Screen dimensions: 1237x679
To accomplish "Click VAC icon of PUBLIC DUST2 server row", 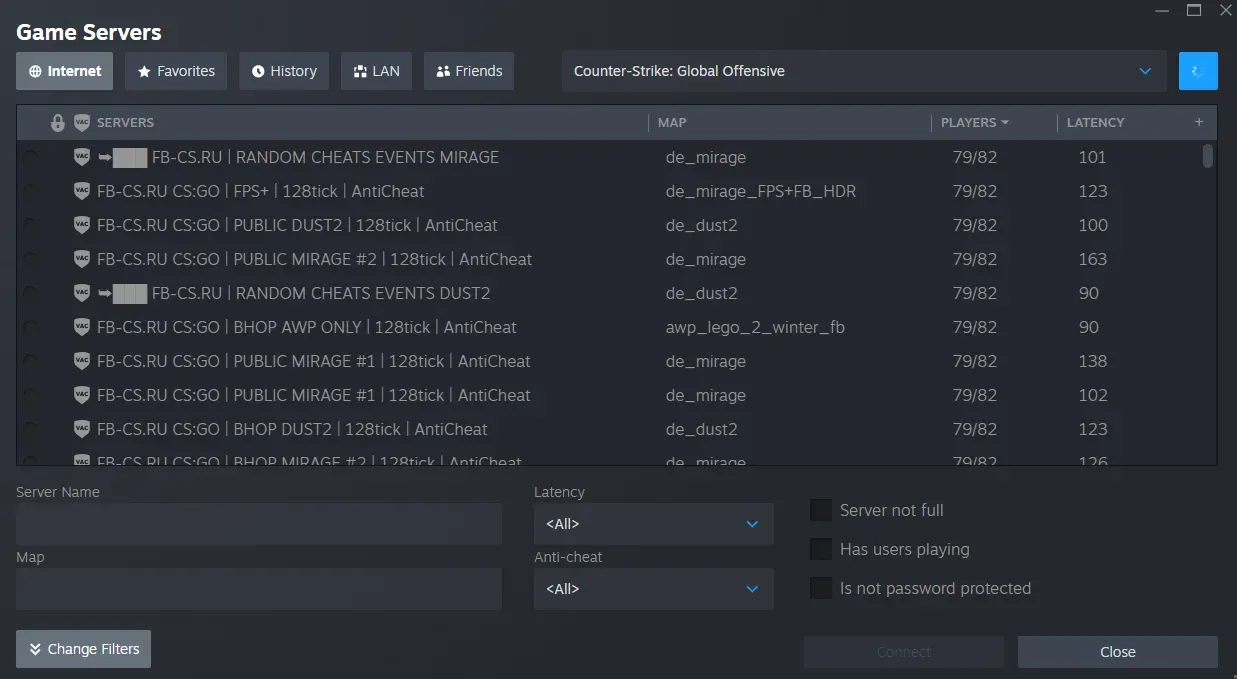I will click(x=82, y=225).
